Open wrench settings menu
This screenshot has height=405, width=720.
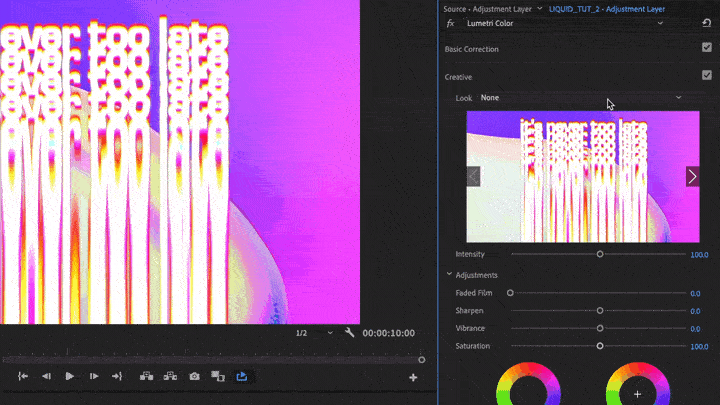click(349, 332)
